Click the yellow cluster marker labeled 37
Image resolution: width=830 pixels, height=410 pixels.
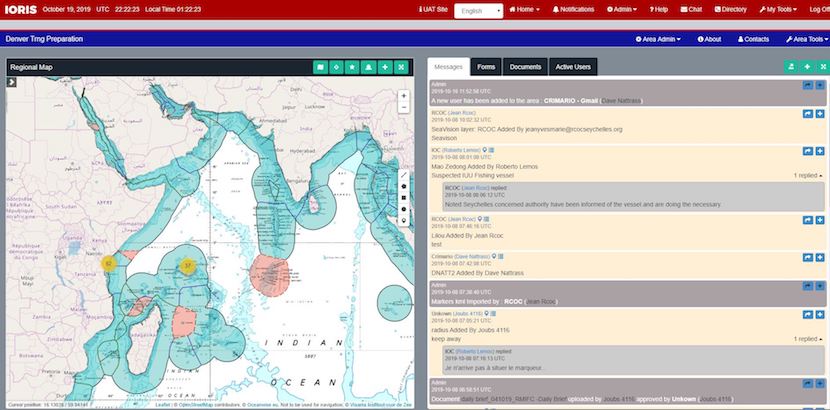187,265
